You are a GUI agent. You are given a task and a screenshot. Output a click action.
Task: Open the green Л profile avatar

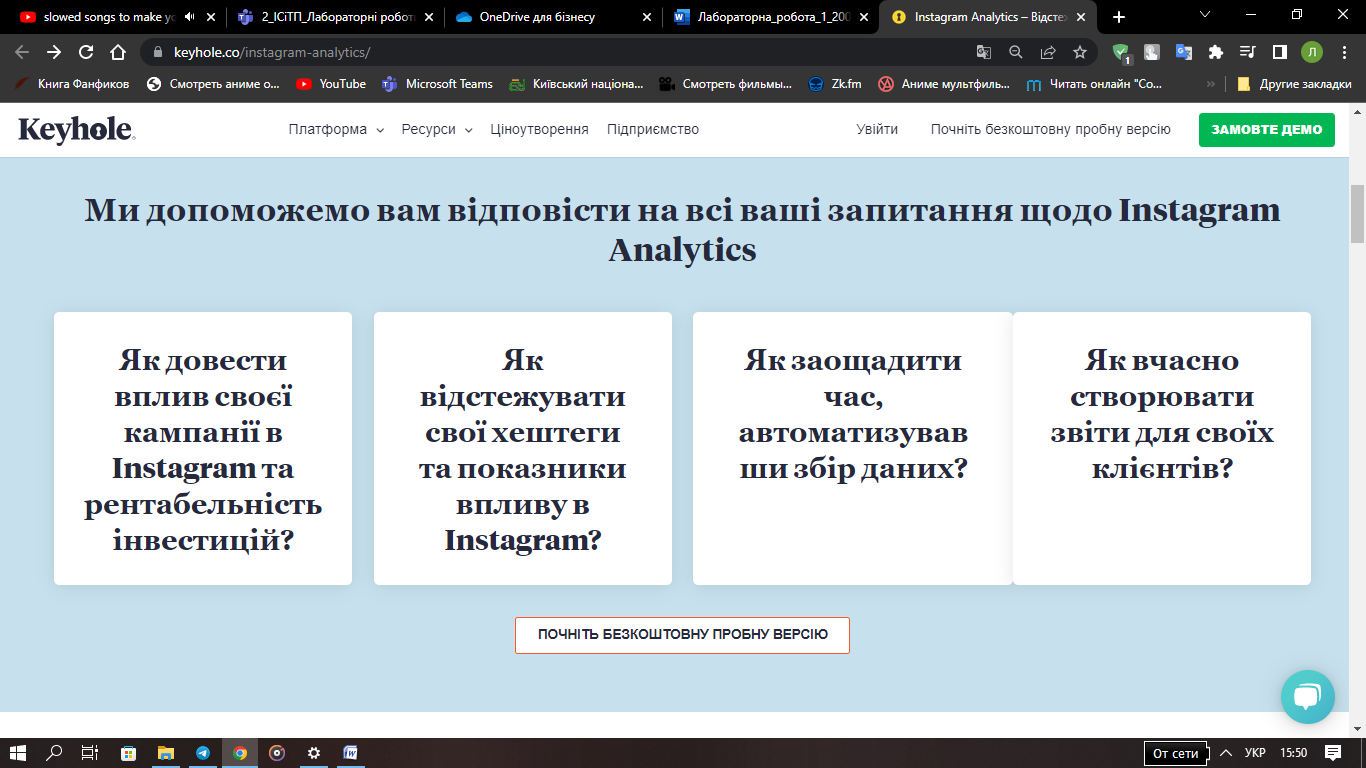tap(1311, 52)
